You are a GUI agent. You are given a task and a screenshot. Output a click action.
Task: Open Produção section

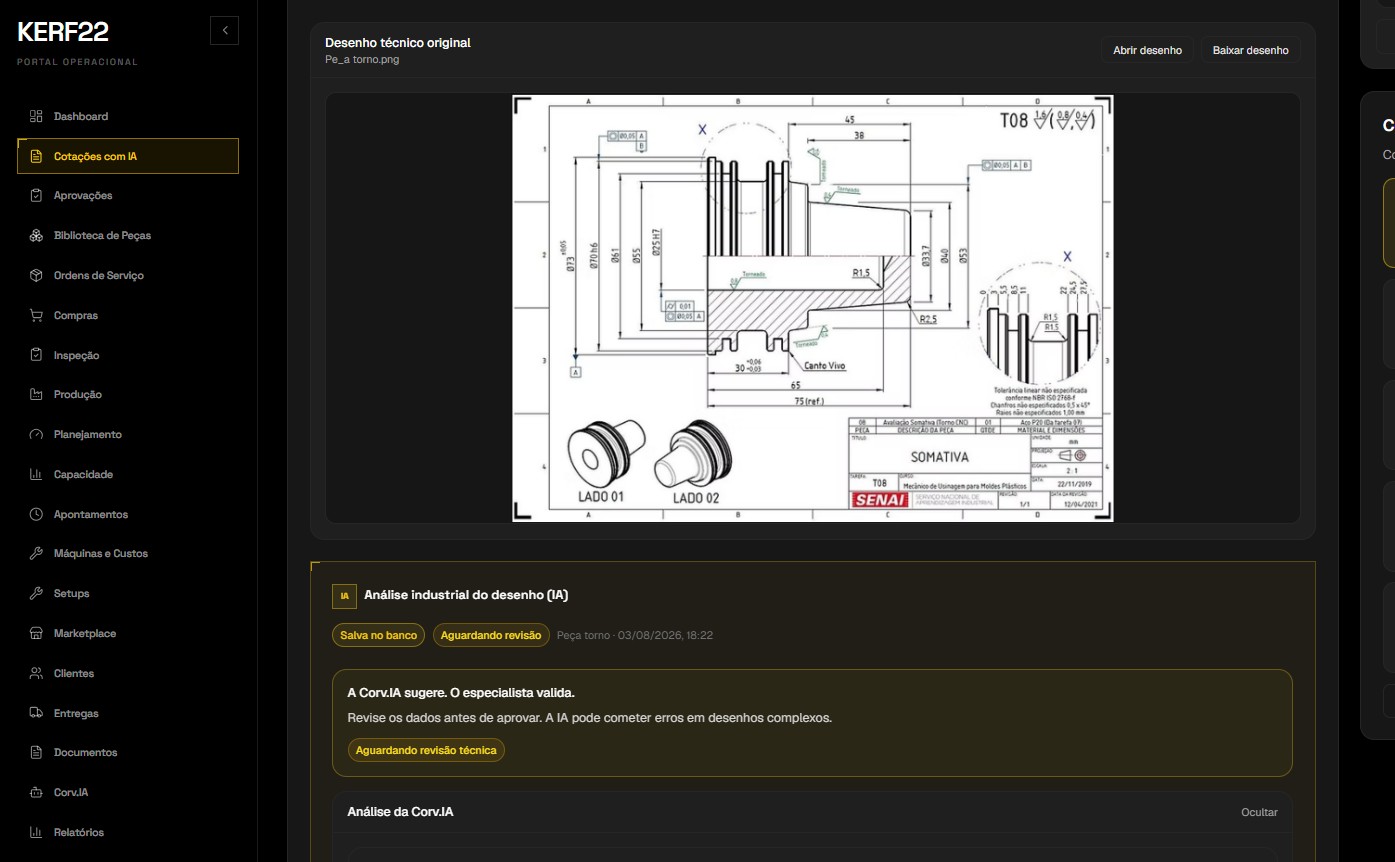click(128, 394)
